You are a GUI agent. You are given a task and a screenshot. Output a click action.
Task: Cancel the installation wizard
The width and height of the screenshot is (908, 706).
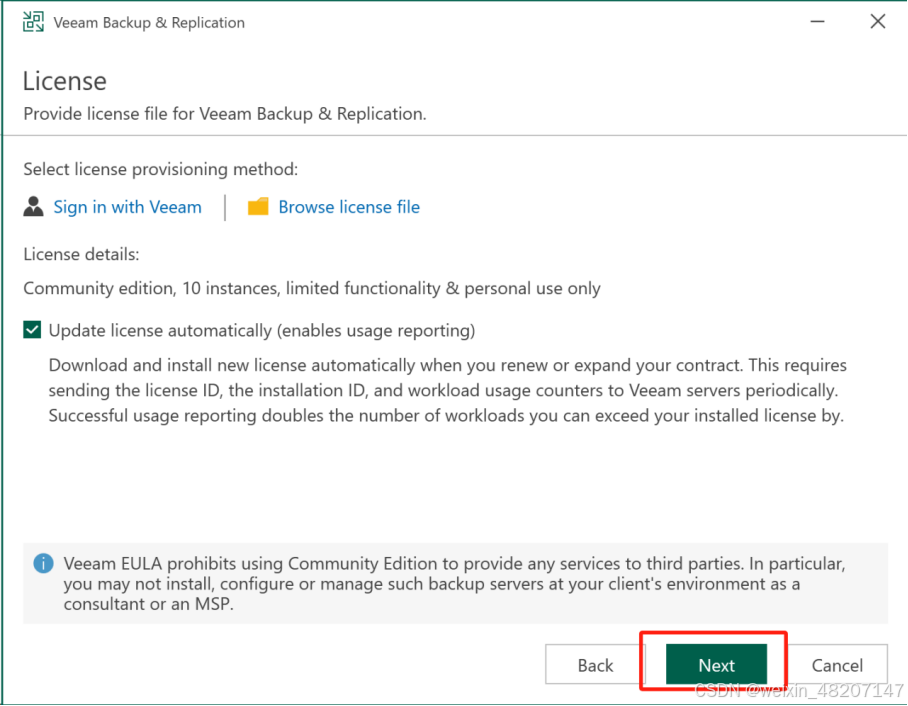point(837,665)
